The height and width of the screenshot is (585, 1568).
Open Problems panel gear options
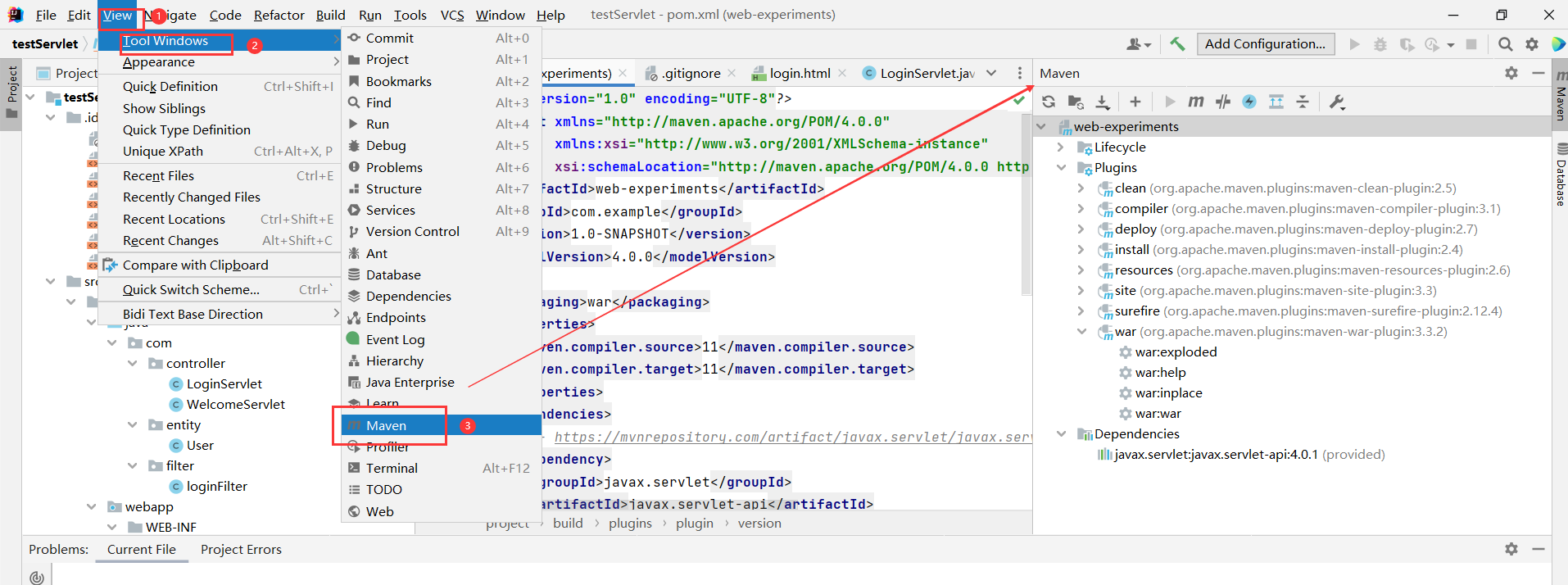1511,549
